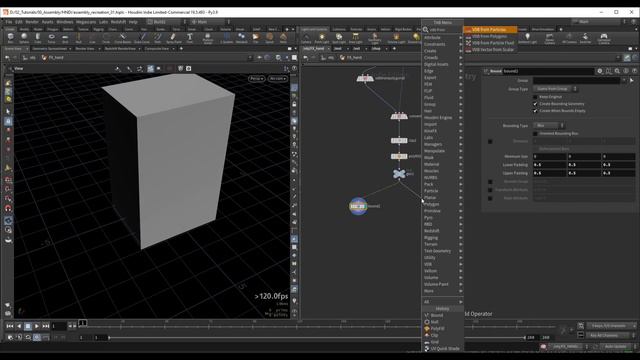Expand Volume submenu in TAB menu
This screenshot has width=640, height=360.
click(x=442, y=278)
